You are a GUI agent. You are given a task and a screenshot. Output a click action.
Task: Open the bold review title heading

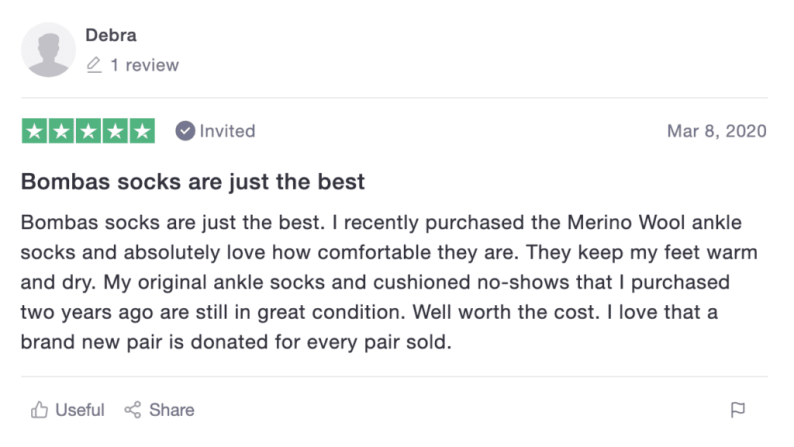pyautogui.click(x=193, y=183)
